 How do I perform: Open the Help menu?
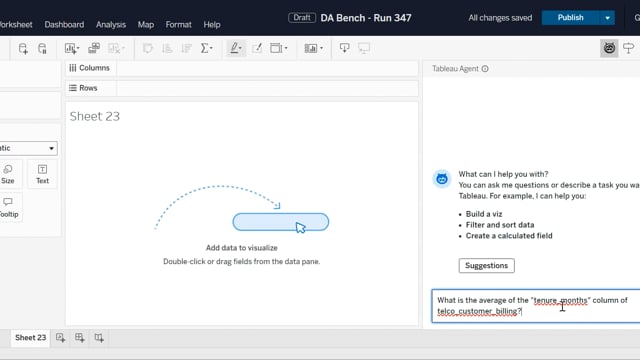(212, 24)
